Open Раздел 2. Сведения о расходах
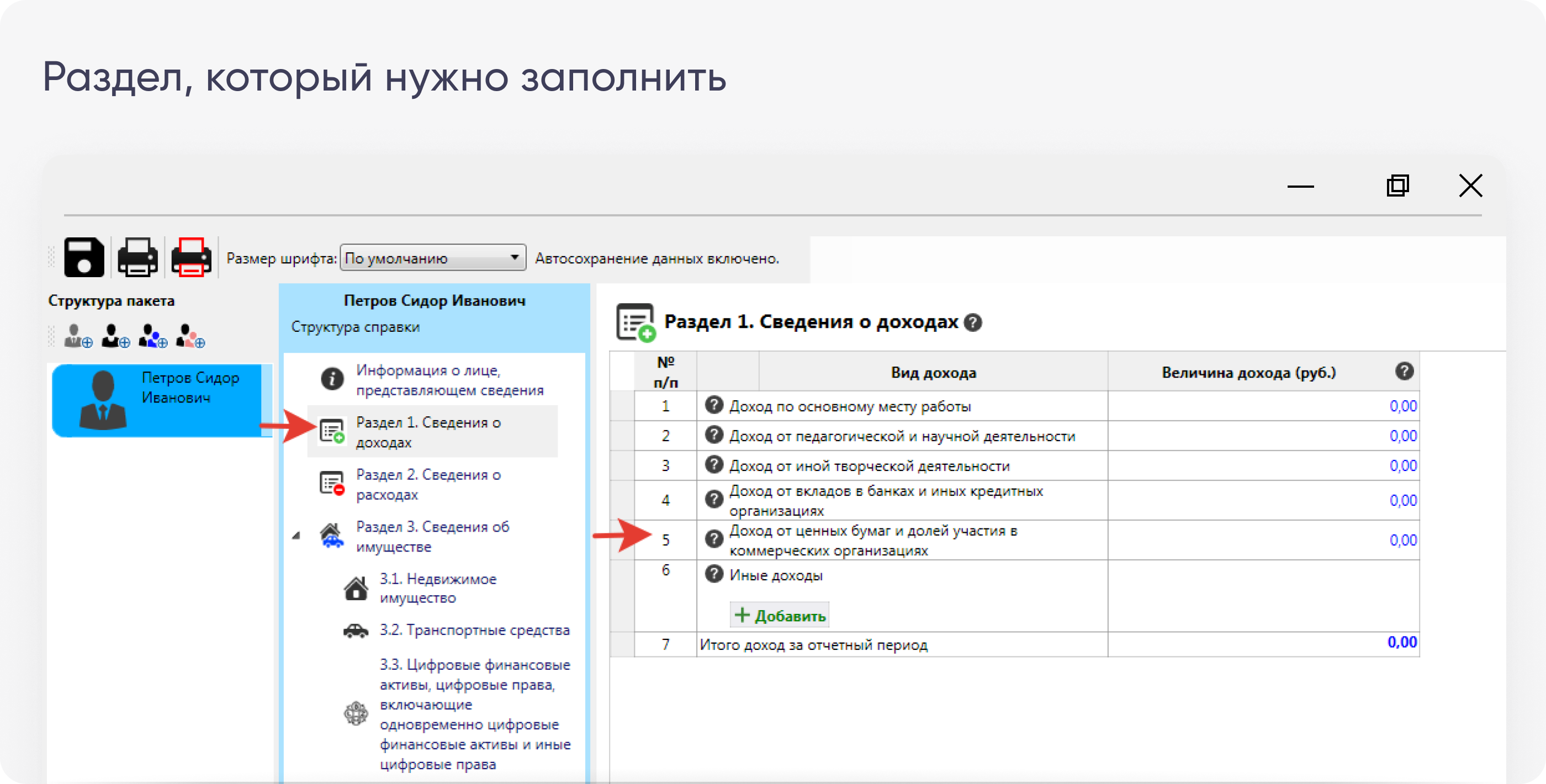Screen dimensions: 1546x784 click(x=428, y=484)
